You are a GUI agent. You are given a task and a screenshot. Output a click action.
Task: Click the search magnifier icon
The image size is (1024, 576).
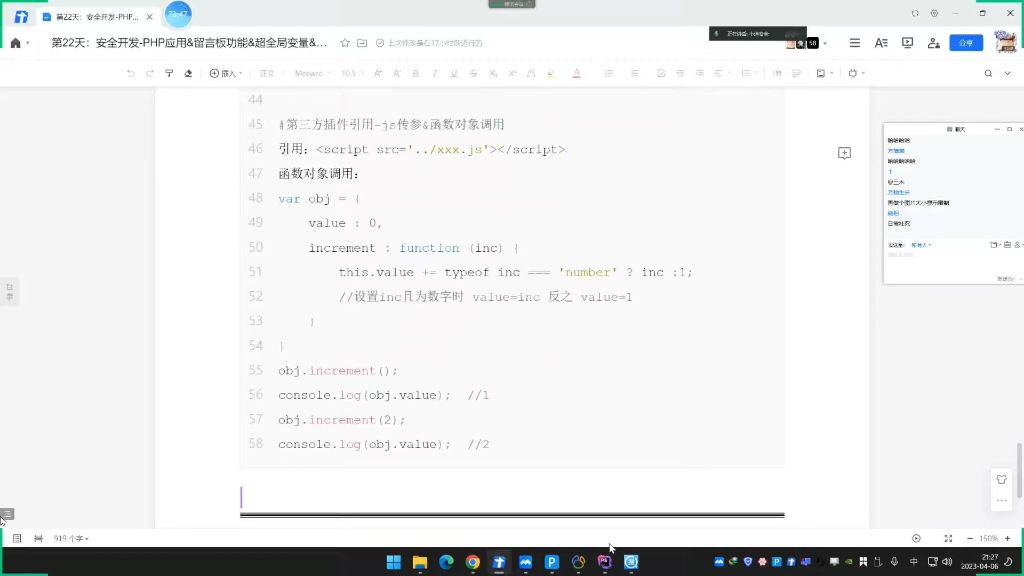click(x=988, y=73)
